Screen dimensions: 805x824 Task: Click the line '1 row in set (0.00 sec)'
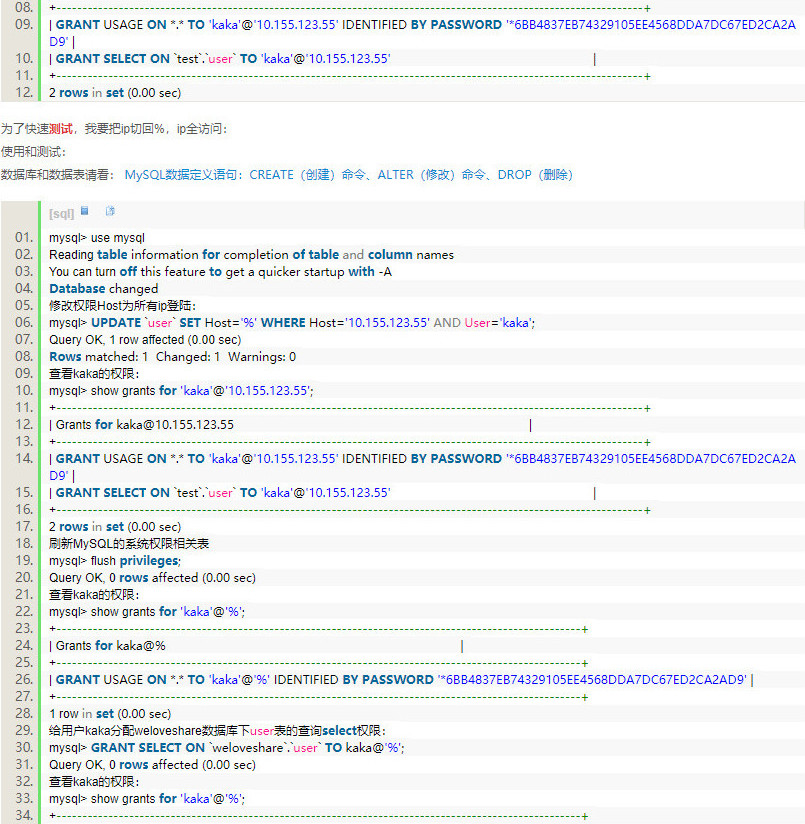coord(110,714)
